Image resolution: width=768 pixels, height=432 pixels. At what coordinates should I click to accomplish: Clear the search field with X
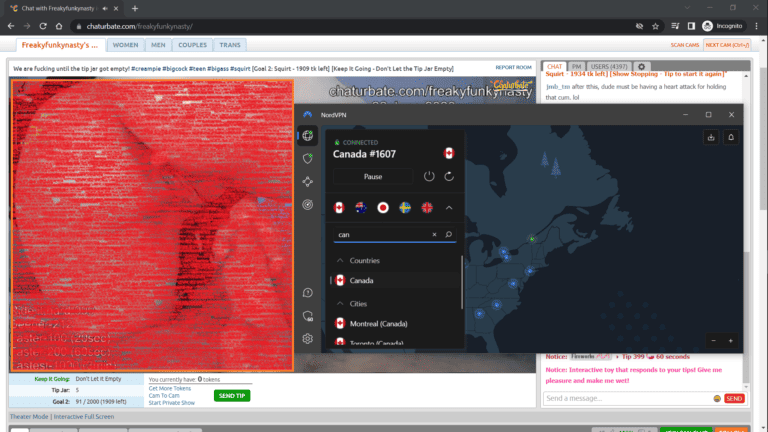click(434, 235)
